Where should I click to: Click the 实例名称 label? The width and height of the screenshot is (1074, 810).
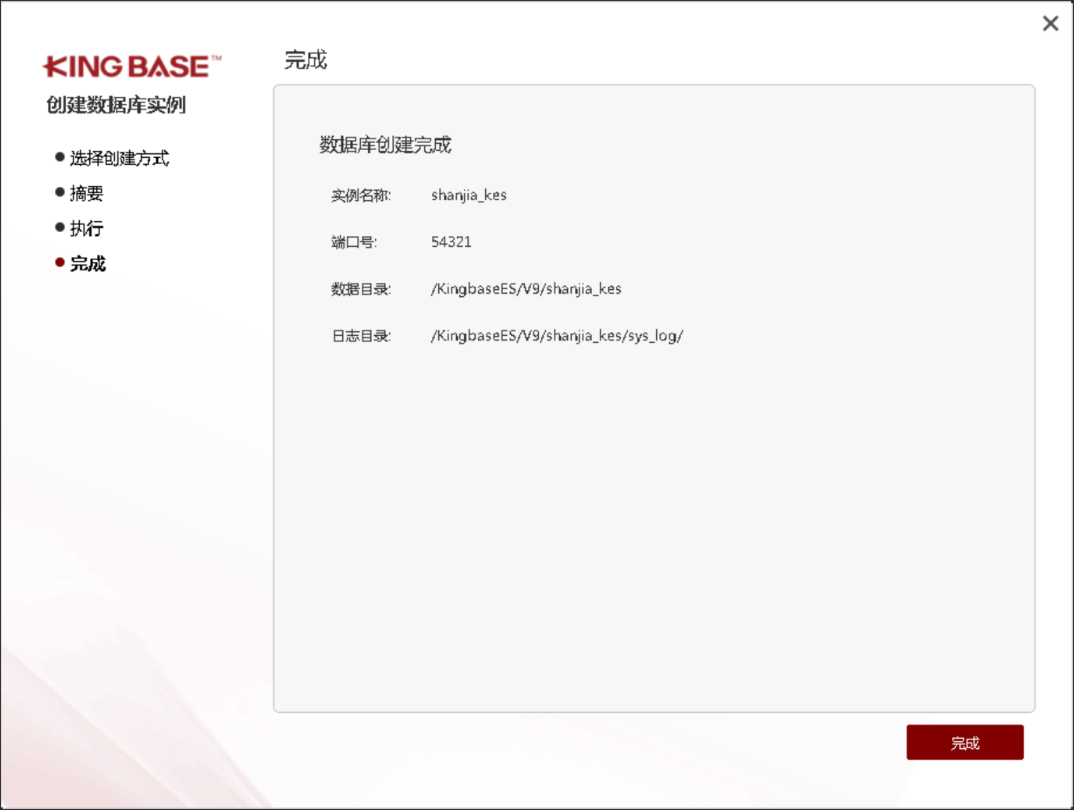point(361,196)
